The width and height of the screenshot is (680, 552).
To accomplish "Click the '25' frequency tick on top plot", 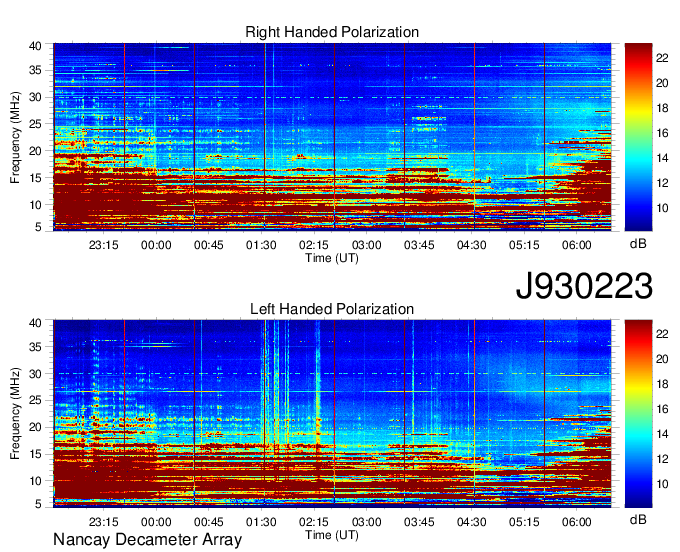I will 35,124.
